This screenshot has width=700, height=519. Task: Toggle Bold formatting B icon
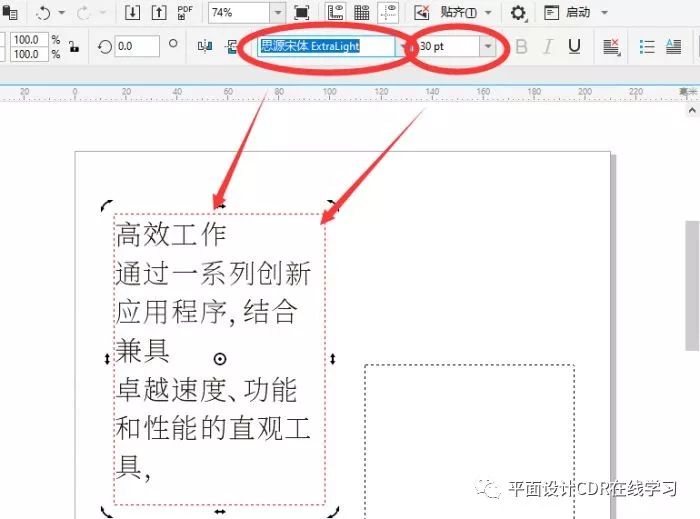tap(521, 46)
